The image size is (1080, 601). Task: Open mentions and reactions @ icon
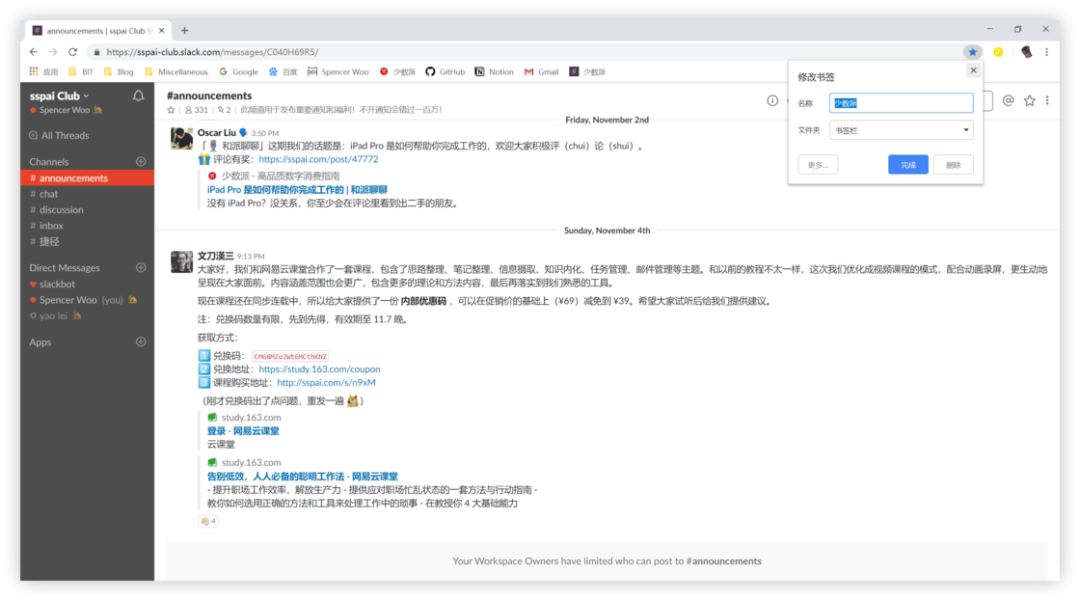[x=1008, y=101]
